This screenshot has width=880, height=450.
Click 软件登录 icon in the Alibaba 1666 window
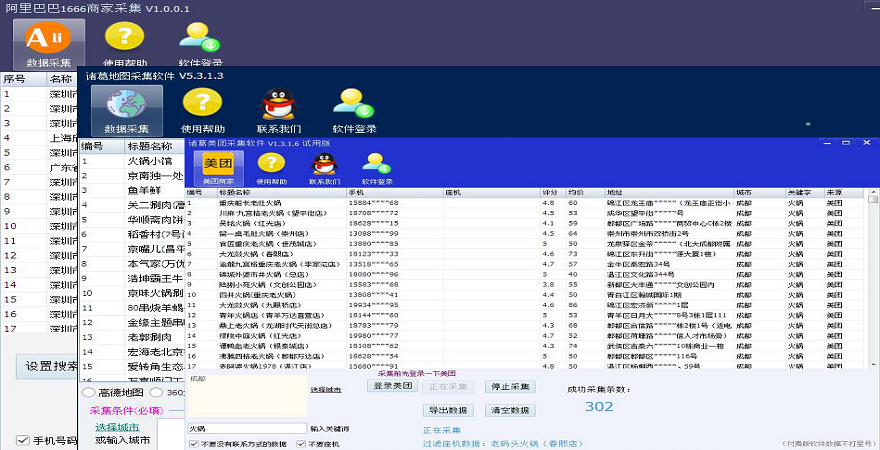click(200, 44)
